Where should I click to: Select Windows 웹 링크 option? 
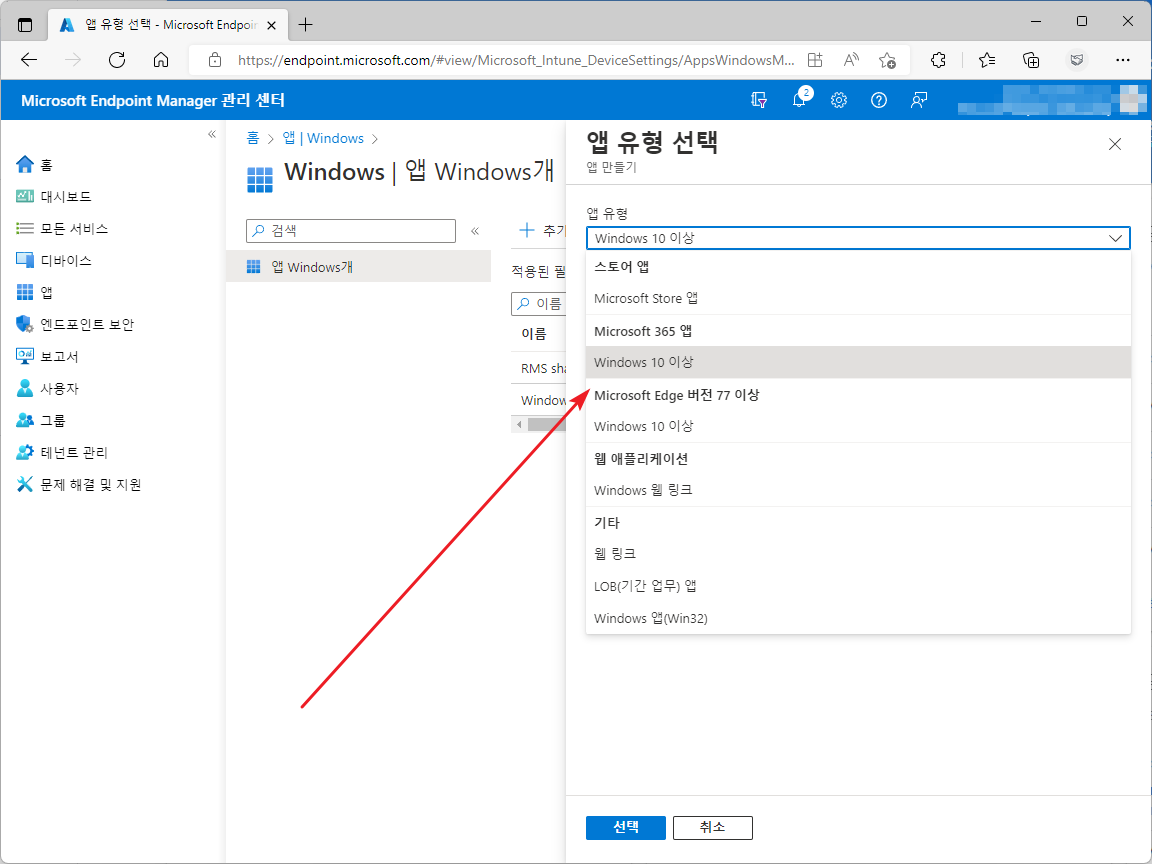coord(858,490)
